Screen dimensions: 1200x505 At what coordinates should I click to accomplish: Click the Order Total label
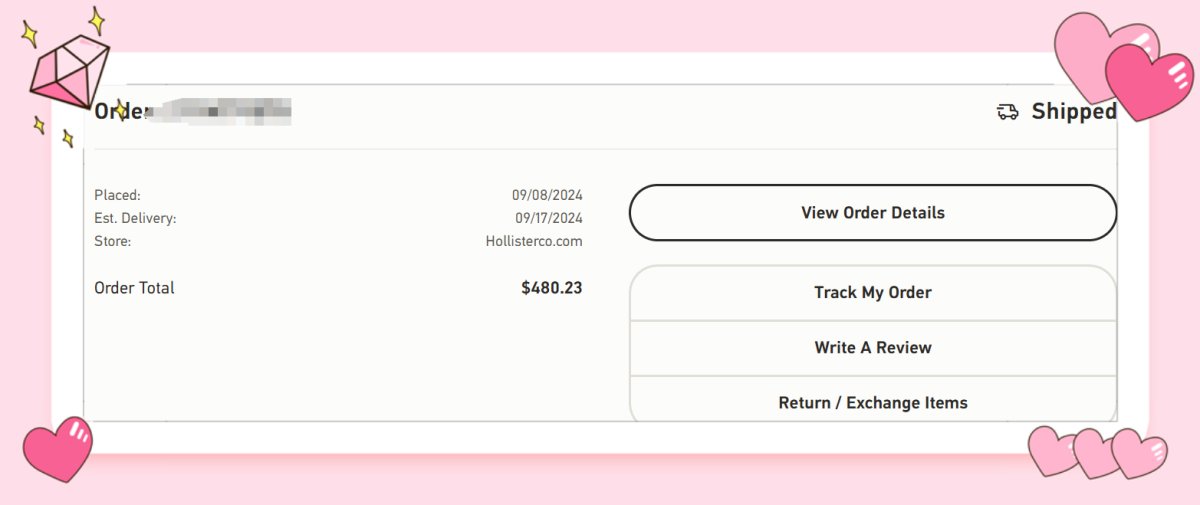click(x=134, y=288)
